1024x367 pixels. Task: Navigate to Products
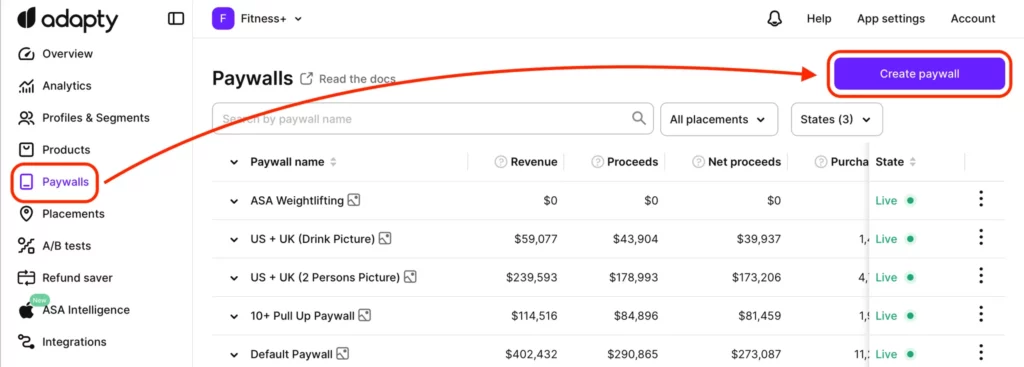66,150
